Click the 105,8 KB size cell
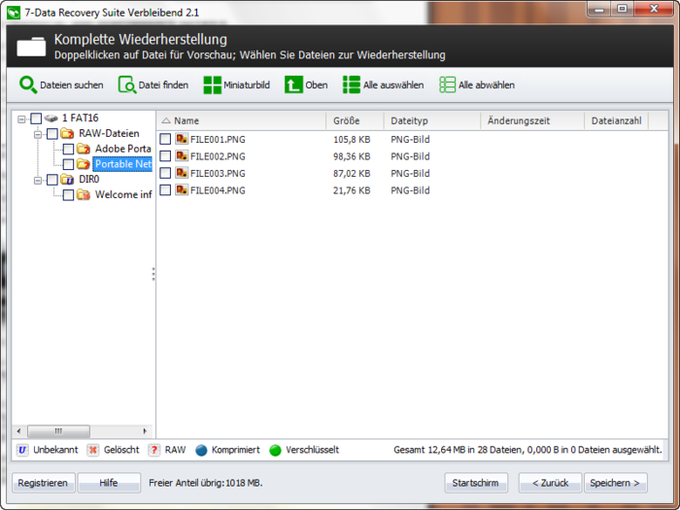 click(351, 139)
